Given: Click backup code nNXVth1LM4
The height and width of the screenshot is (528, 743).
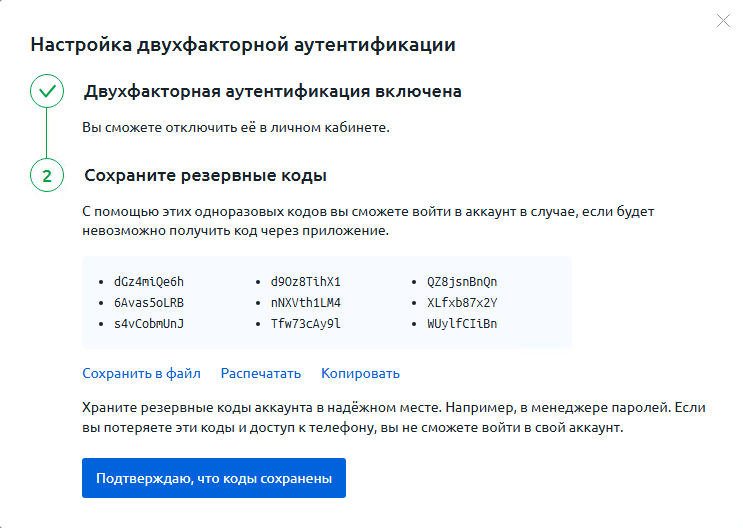Looking at the screenshot, I should point(305,302).
